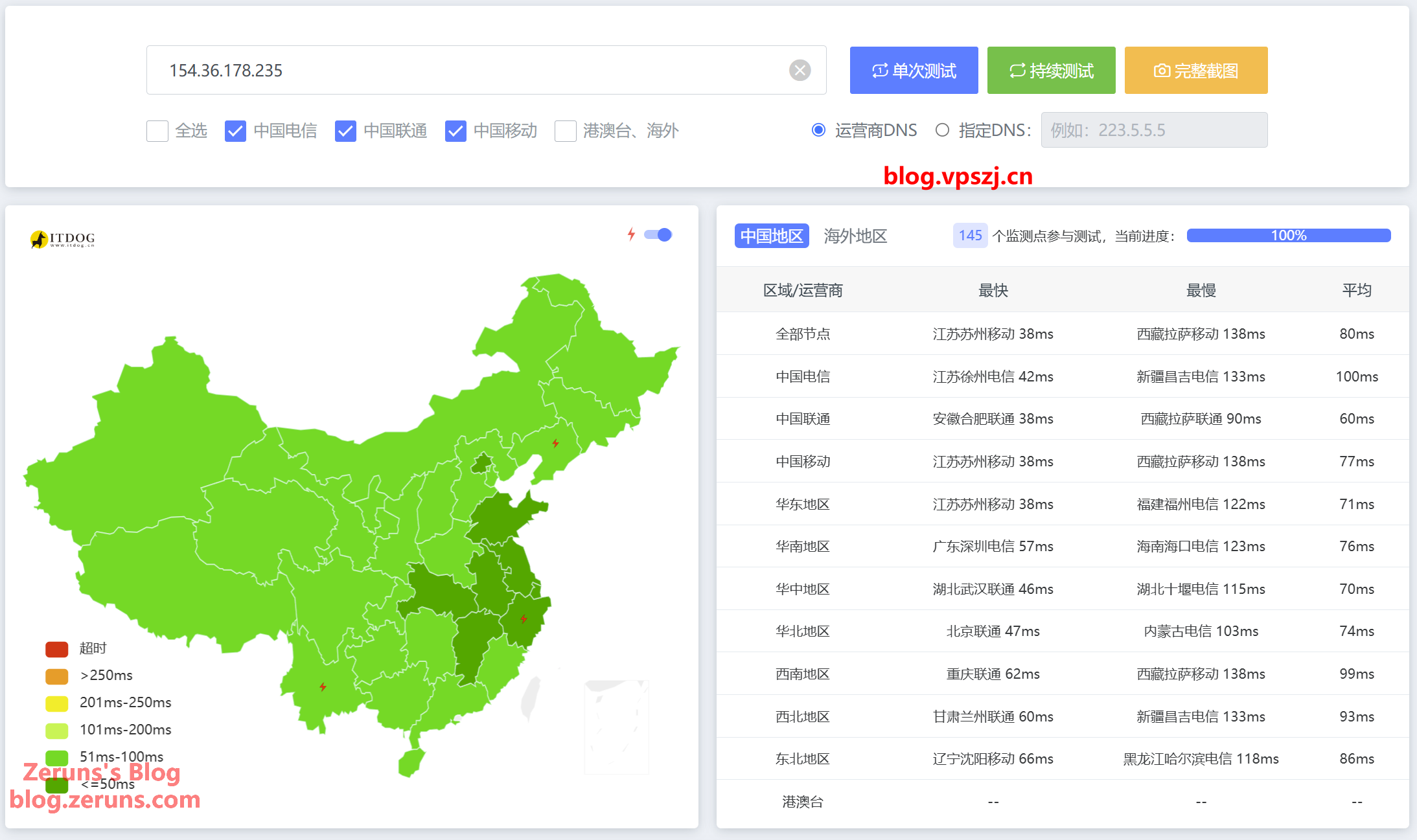Toggle the map lightning marker switch
Image resolution: width=1417 pixels, height=840 pixels.
pyautogui.click(x=658, y=234)
